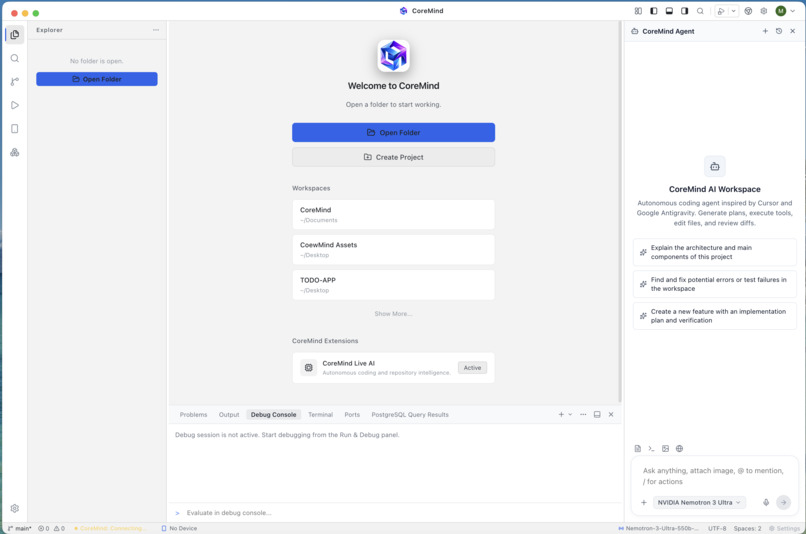Click the plus icon in the bottom panel toolbar
Image resolution: width=806 pixels, height=534 pixels.
561,414
